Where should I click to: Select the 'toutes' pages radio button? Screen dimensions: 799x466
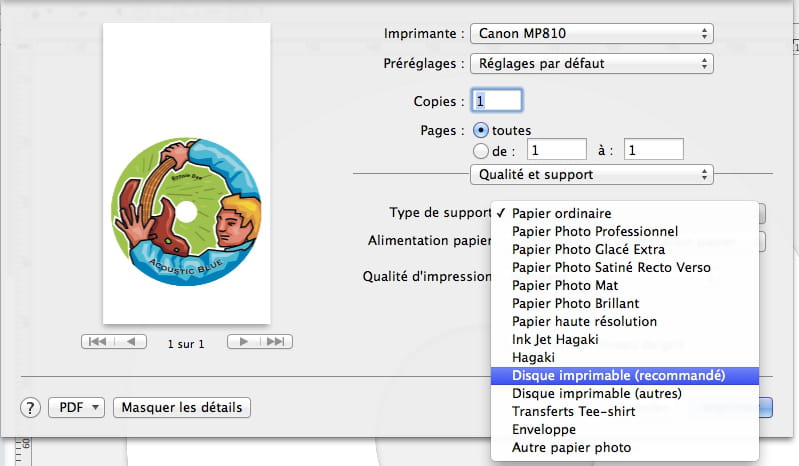(x=481, y=130)
